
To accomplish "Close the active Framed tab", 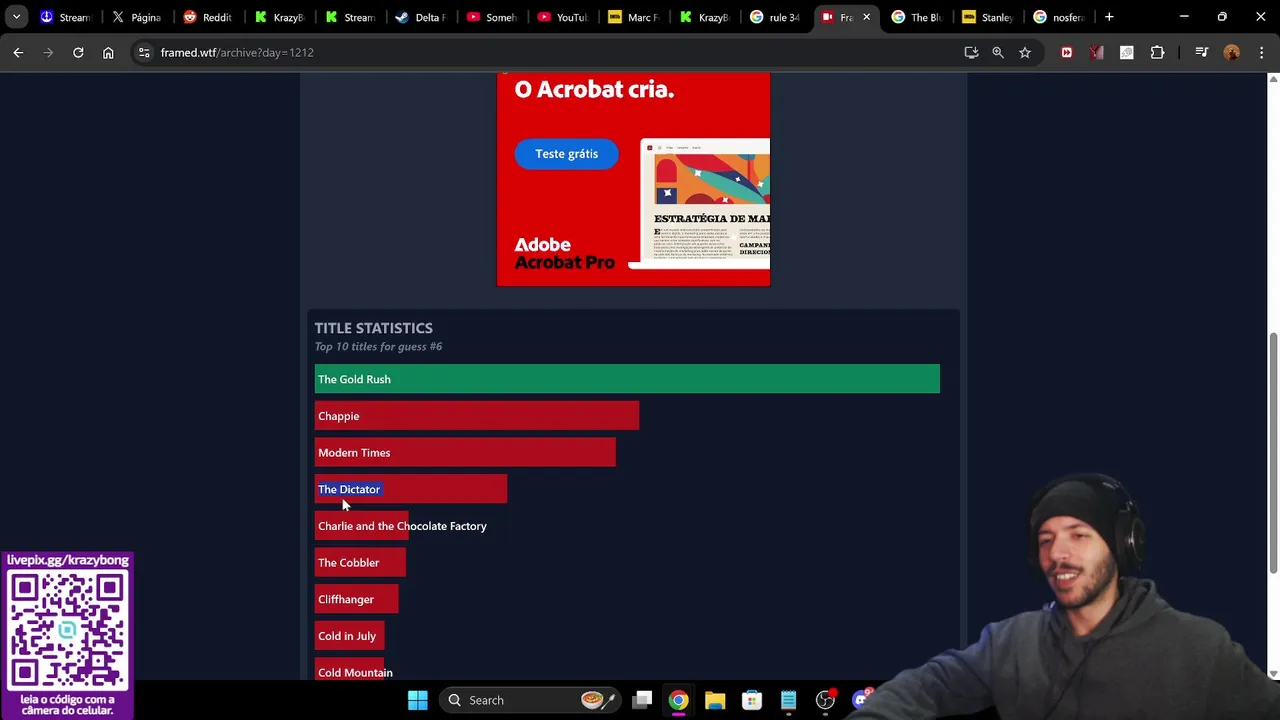I will click(866, 17).
